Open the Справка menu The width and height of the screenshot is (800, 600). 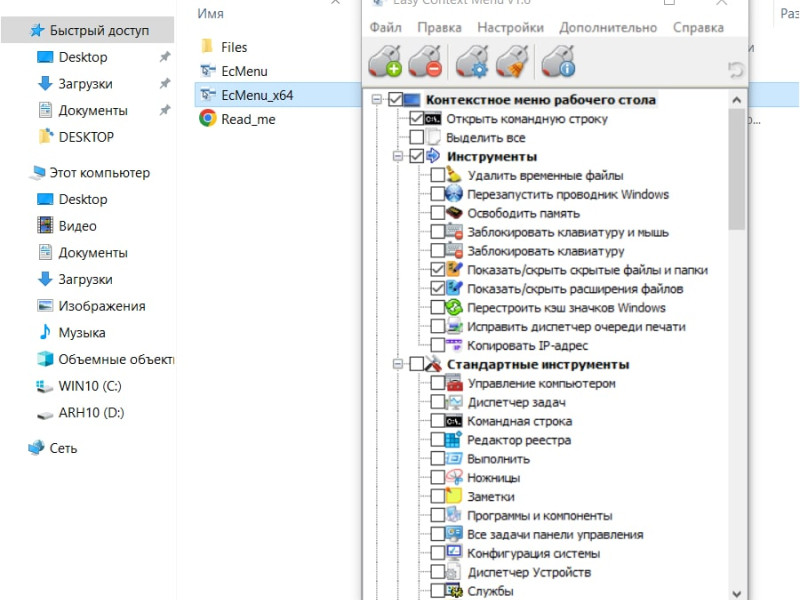coord(698,27)
